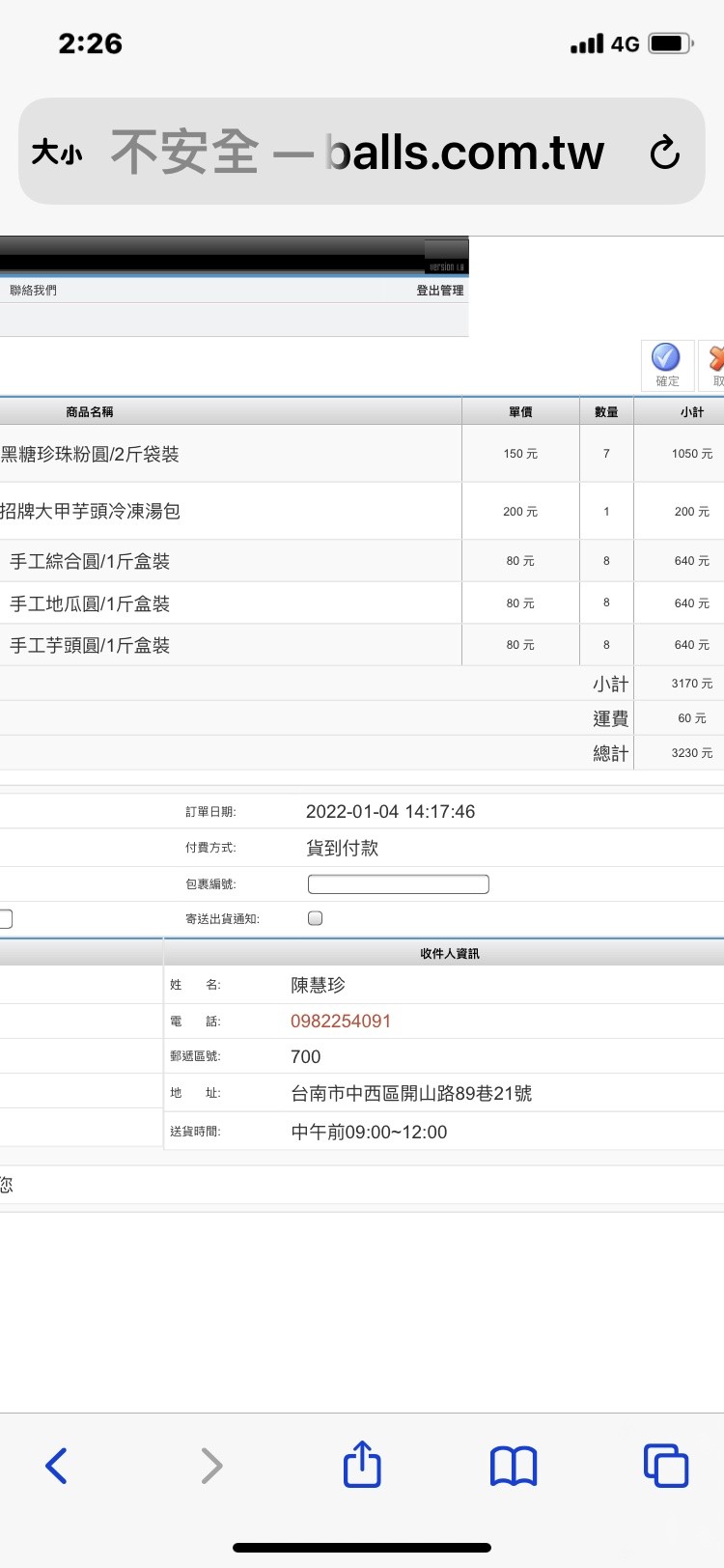The width and height of the screenshot is (724, 1568).
Task: Click the order date 2022-01-04 14:17:46
Action: coord(390,812)
